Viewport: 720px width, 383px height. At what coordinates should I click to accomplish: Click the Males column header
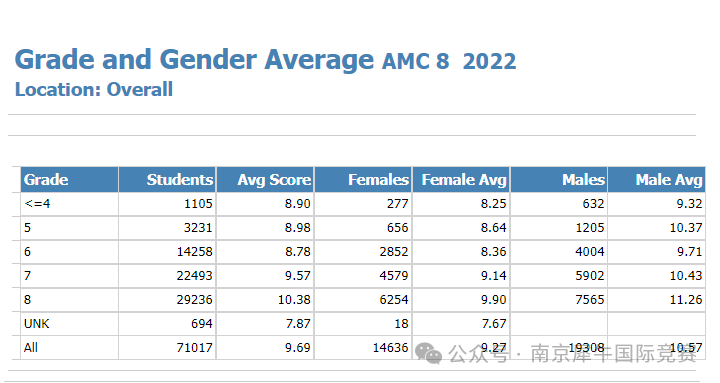[559, 180]
